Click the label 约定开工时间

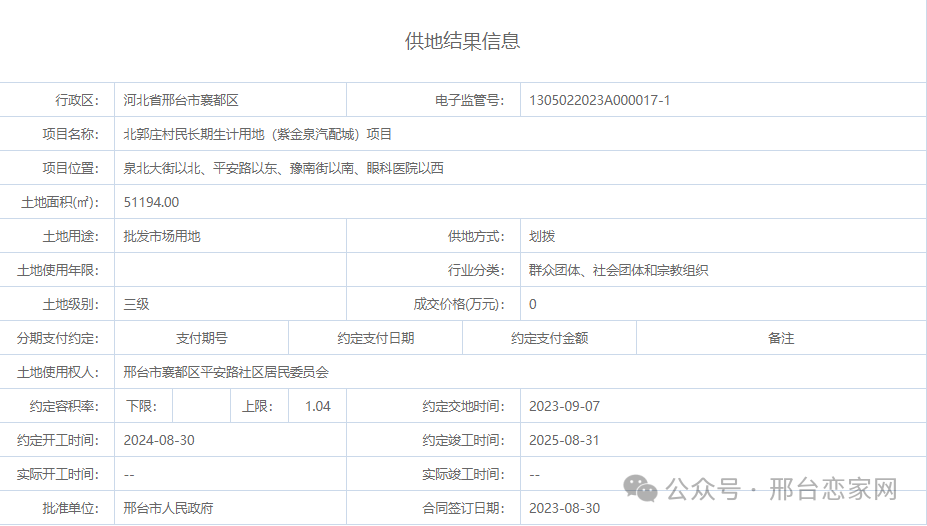click(x=58, y=440)
